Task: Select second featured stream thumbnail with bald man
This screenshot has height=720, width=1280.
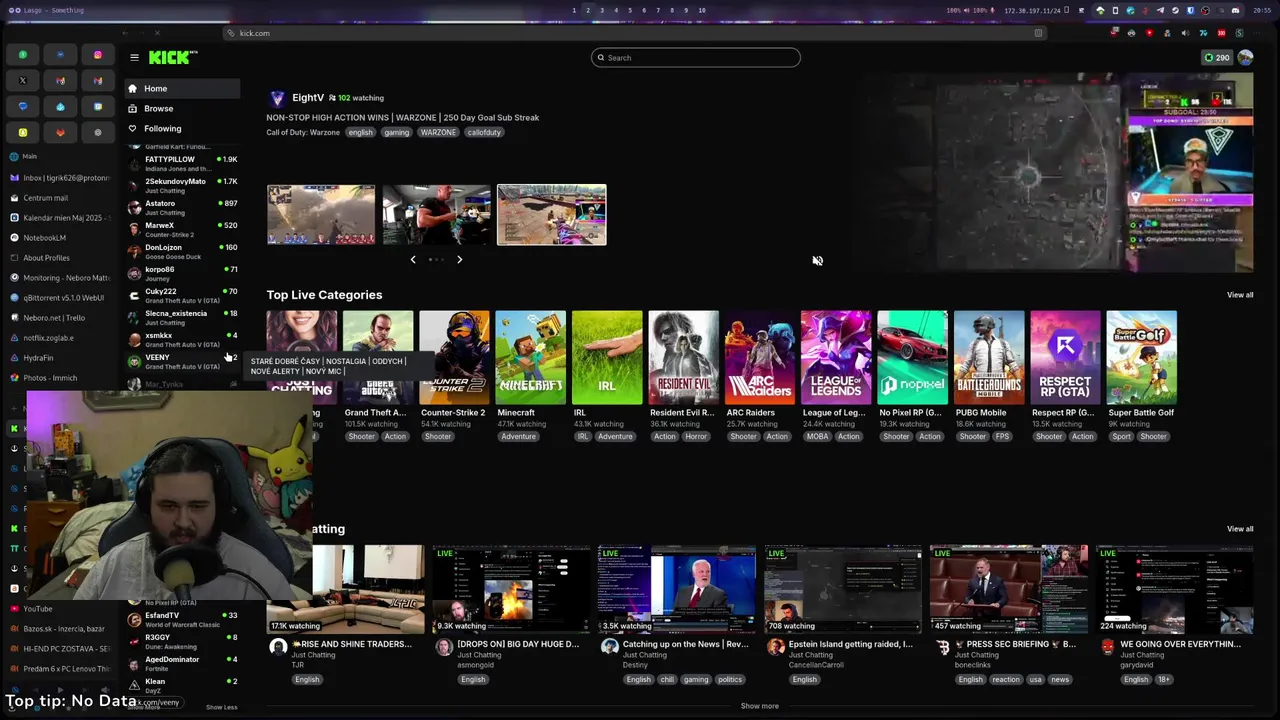Action: [x=436, y=214]
